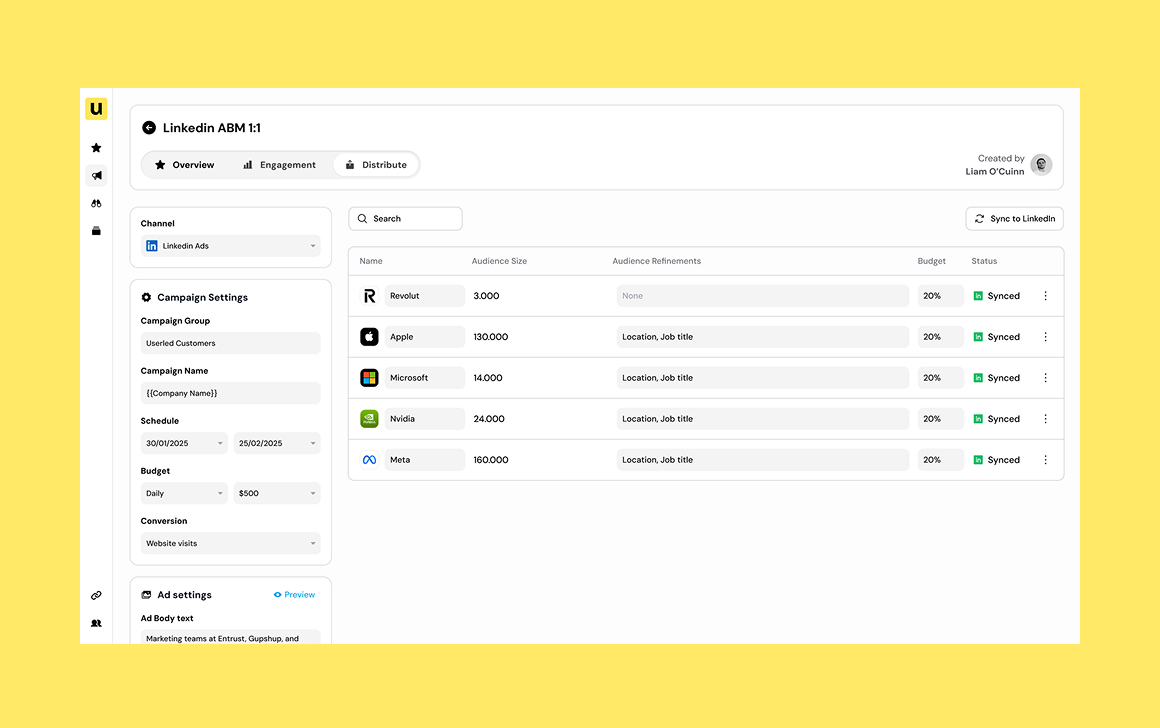This screenshot has width=1160, height=728.
Task: Click the creator avatar of Liam O'Cuinn
Action: click(x=1041, y=164)
